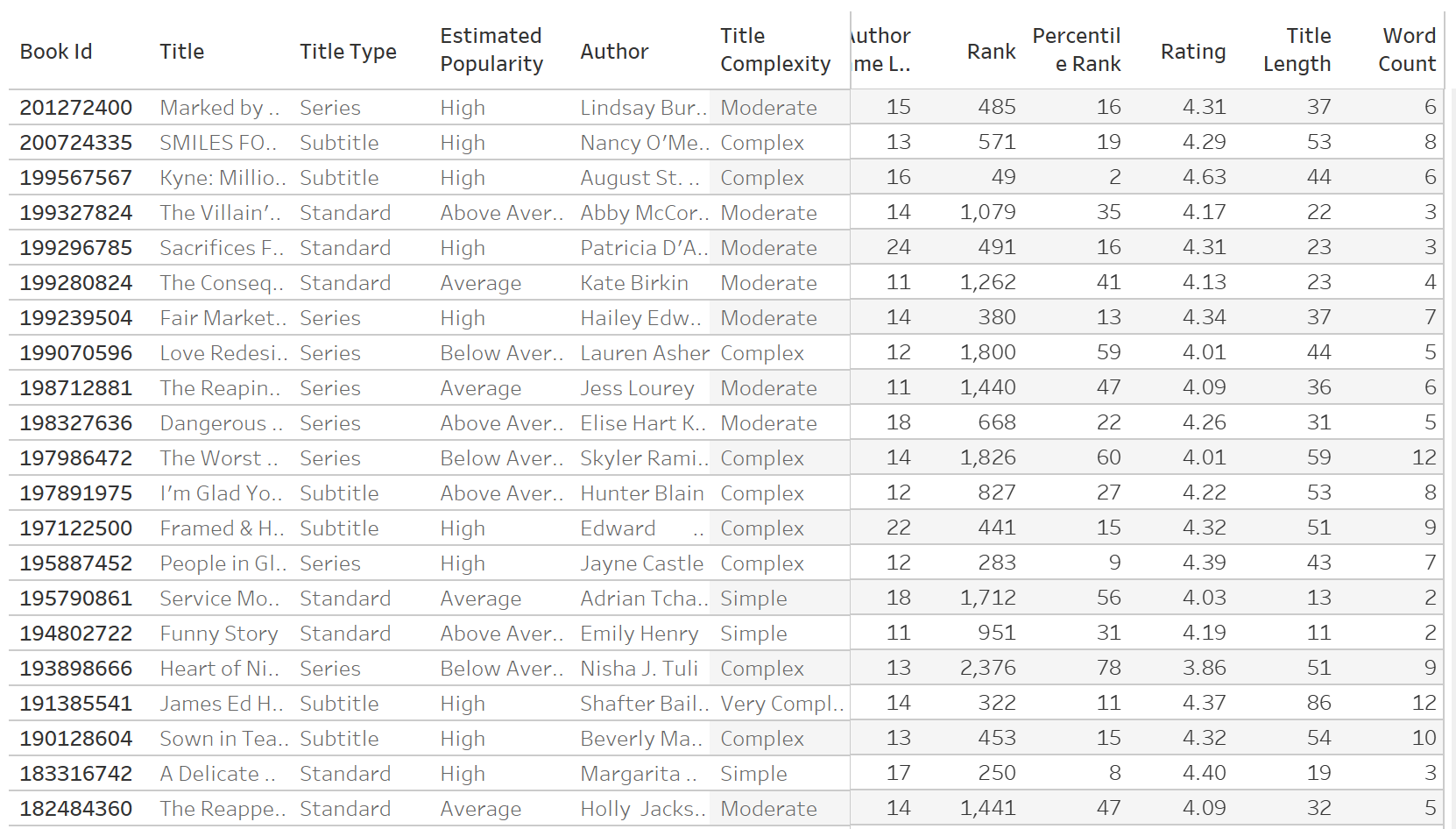The image size is (1456, 829).
Task: Select book ID 201272400 cell
Action: coord(76,108)
